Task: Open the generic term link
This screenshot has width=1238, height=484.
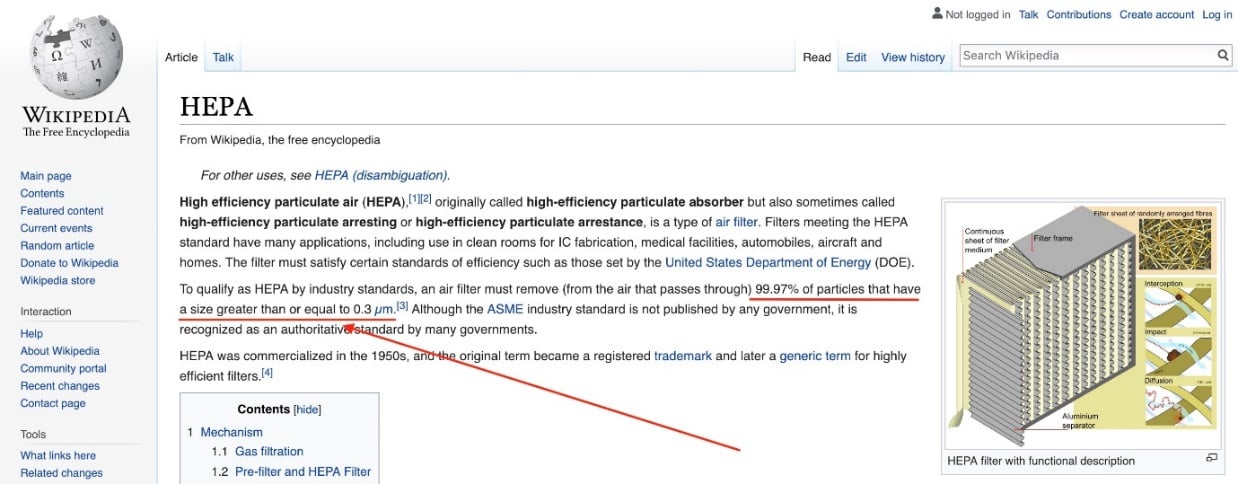Action: coord(815,356)
